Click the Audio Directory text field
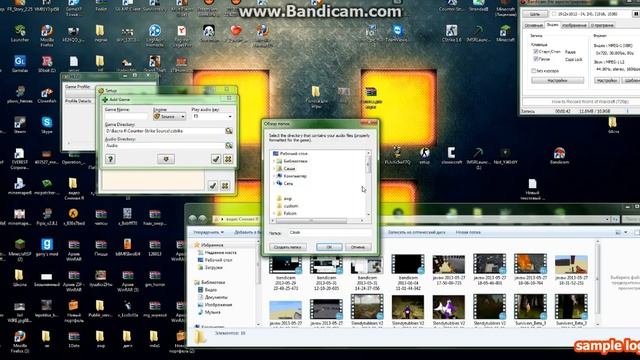Image resolution: width=640 pixels, height=360 pixels. [164, 145]
